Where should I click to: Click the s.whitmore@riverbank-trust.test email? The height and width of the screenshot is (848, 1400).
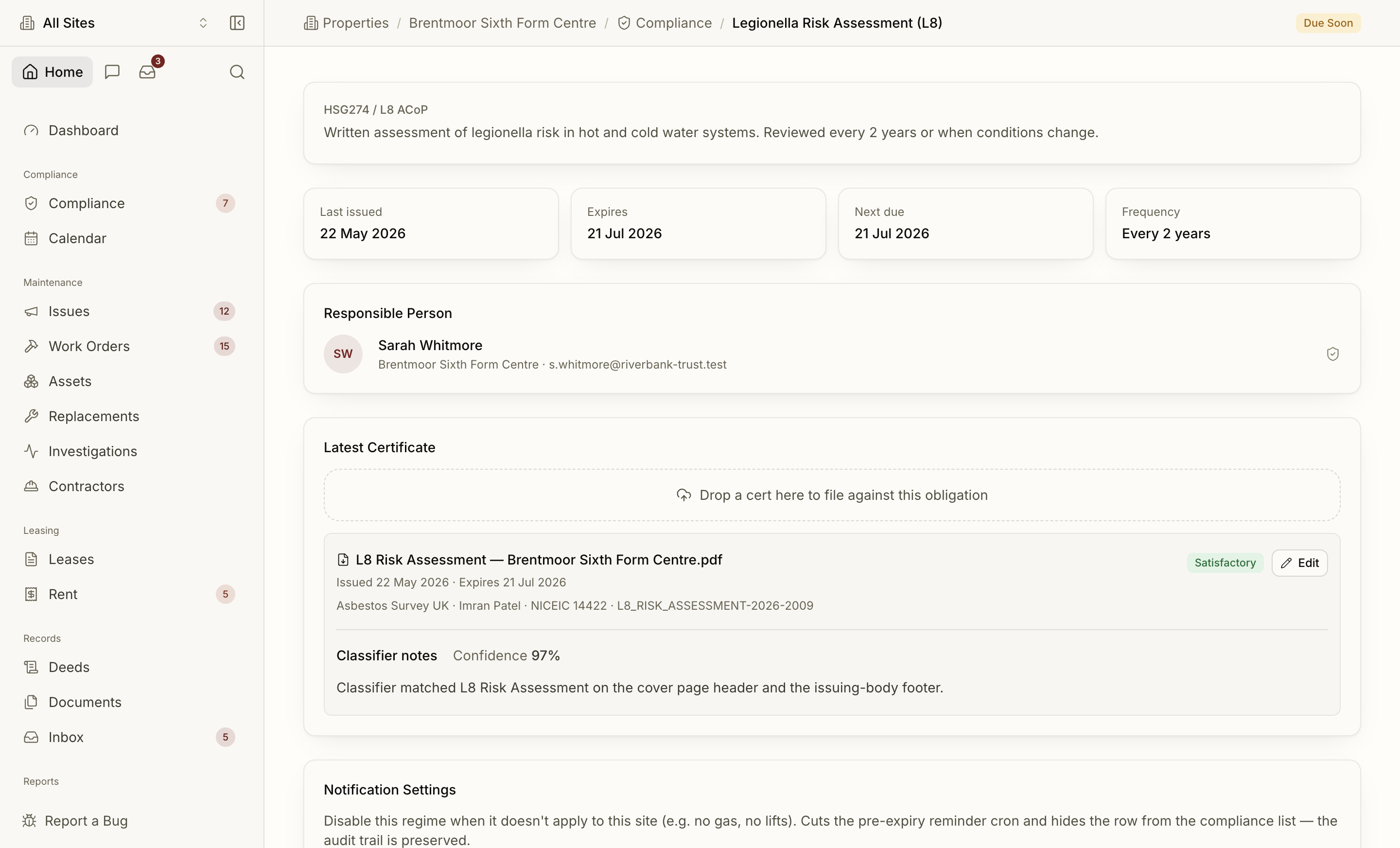tap(637, 364)
